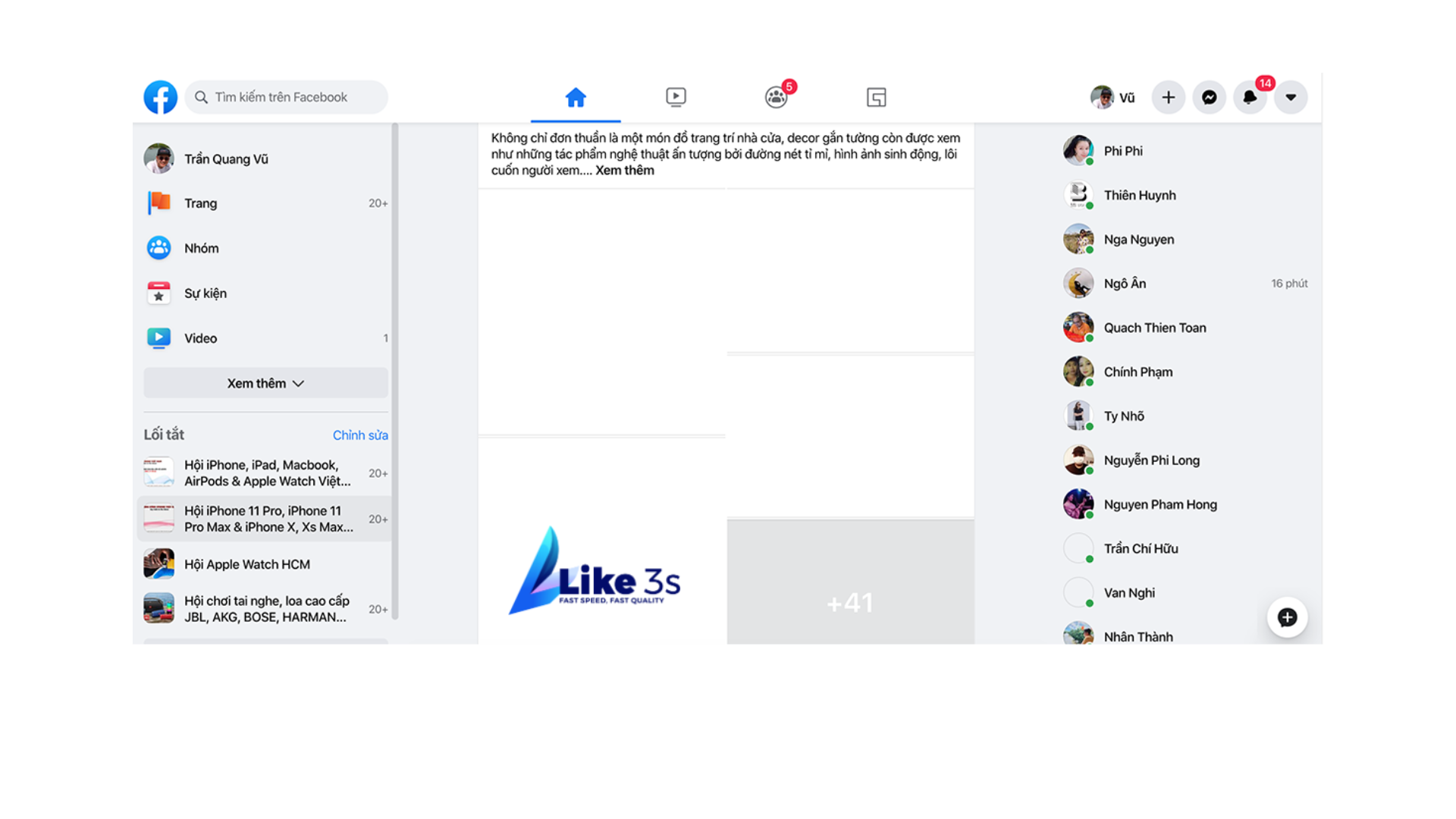Expand the Xem thêm sidebar list
Viewport: 1456px width, 819px height.
(x=265, y=383)
